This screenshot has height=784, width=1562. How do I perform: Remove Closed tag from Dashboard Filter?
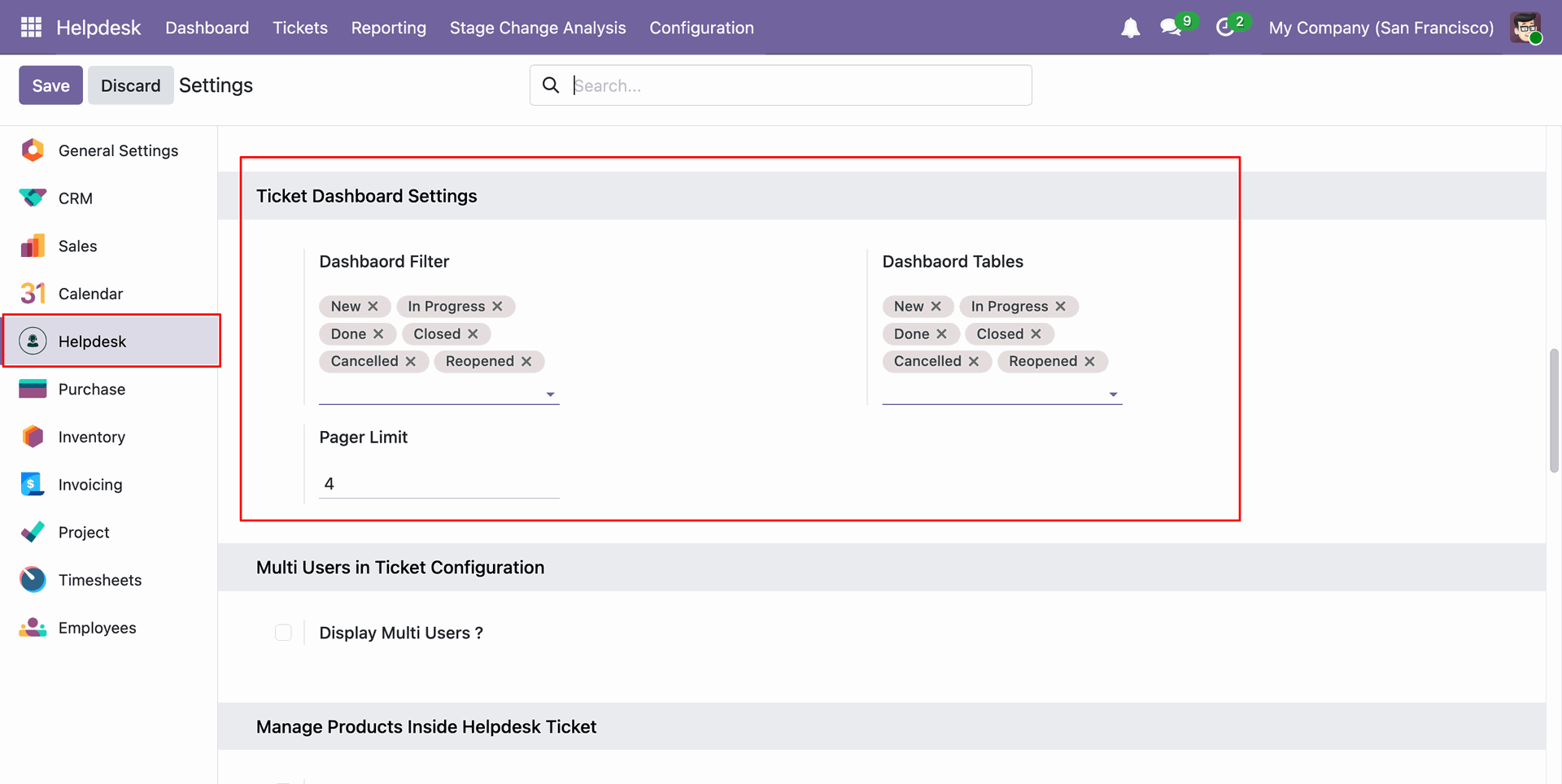pyautogui.click(x=473, y=334)
